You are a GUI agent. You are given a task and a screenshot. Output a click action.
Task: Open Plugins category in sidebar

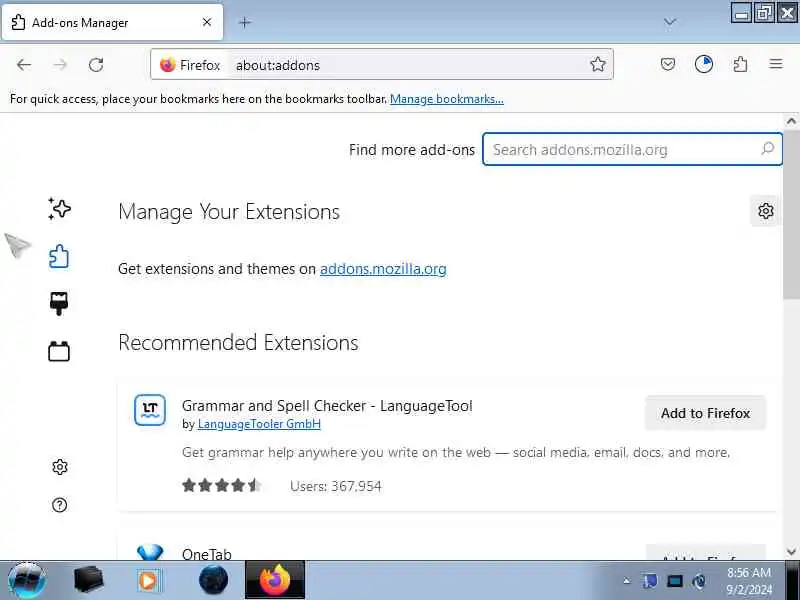point(59,351)
